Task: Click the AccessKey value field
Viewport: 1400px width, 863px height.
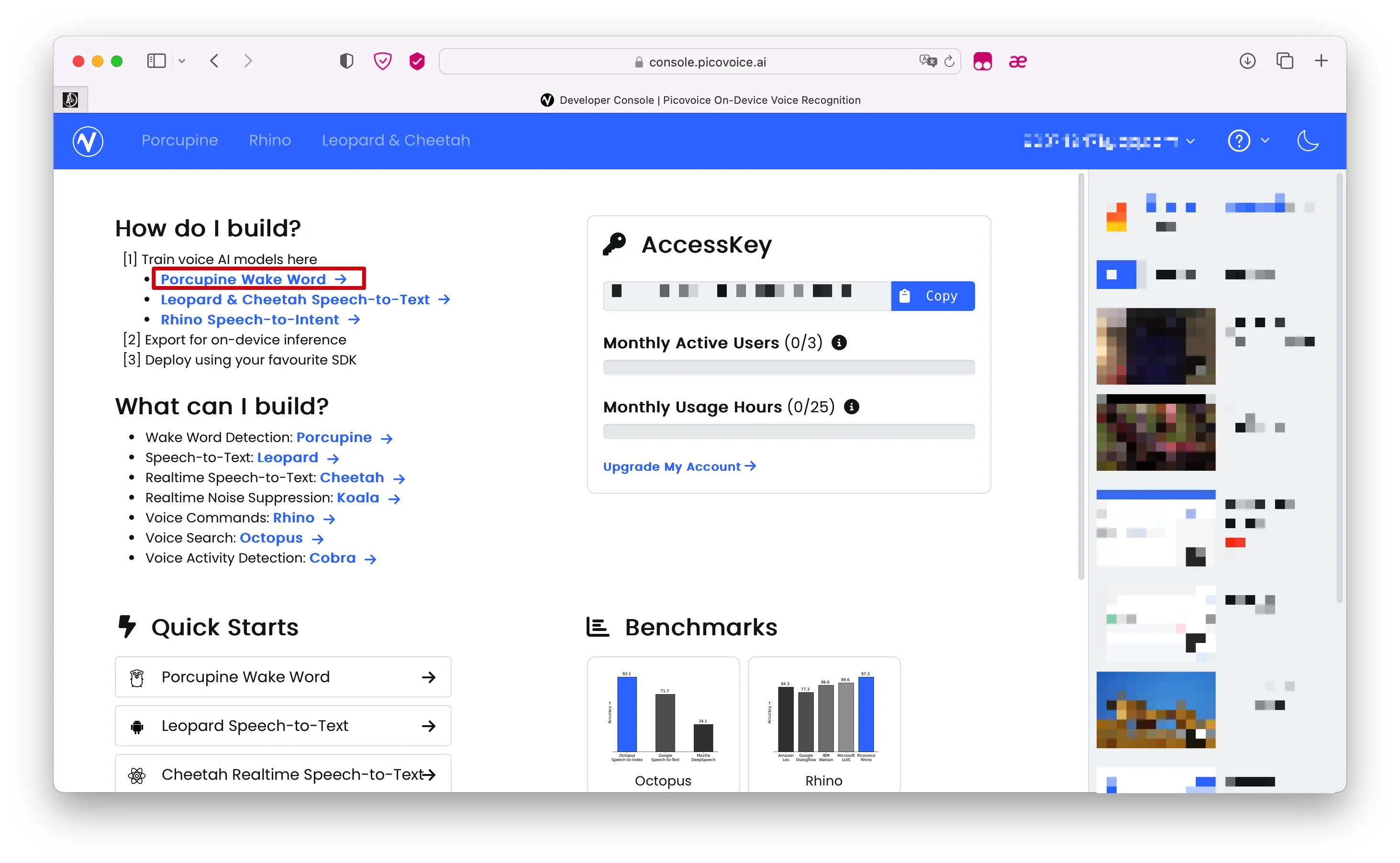Action: coord(746,296)
